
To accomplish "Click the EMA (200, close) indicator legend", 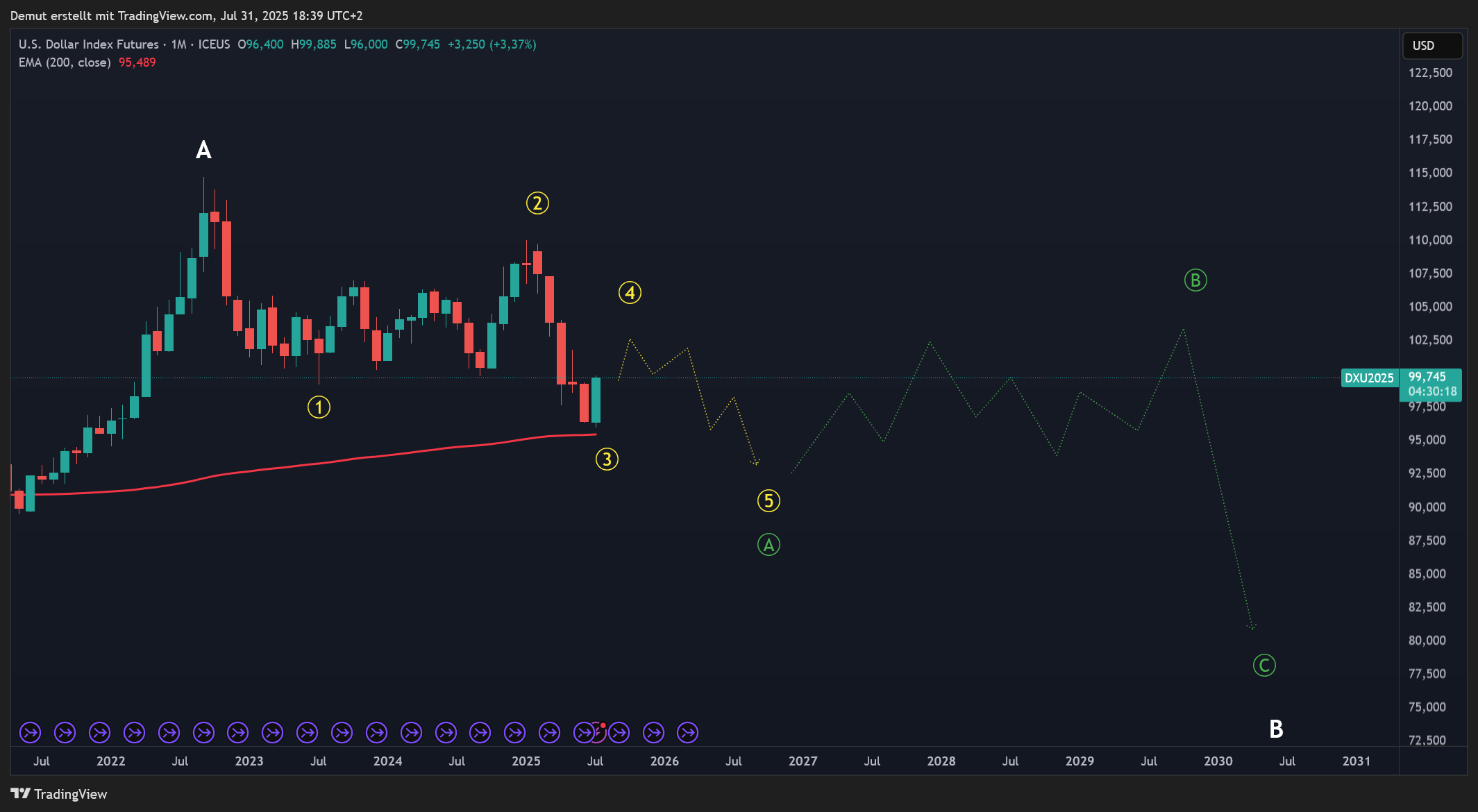I will click(65, 62).
